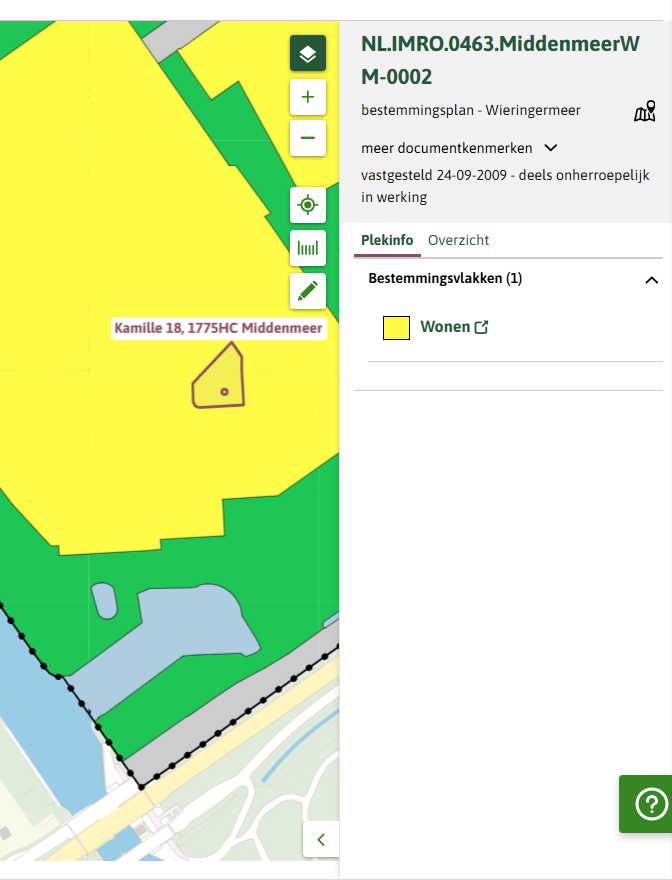
Task: Center the map on my location
Action: (x=308, y=205)
